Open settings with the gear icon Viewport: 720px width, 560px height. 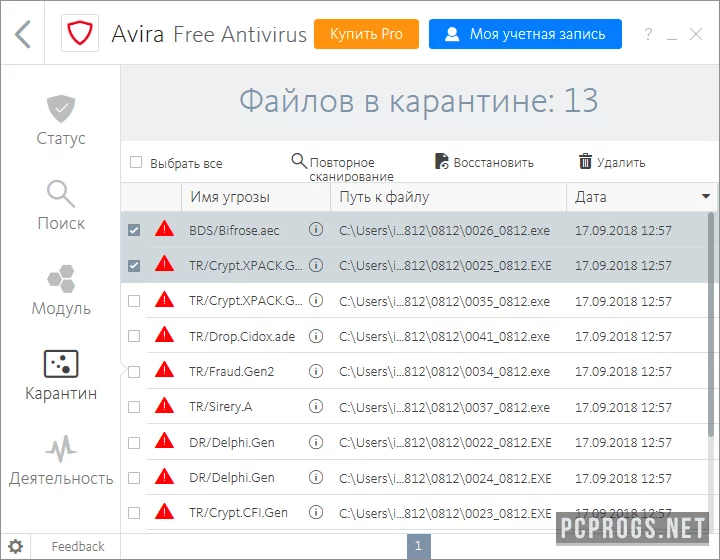tap(15, 546)
